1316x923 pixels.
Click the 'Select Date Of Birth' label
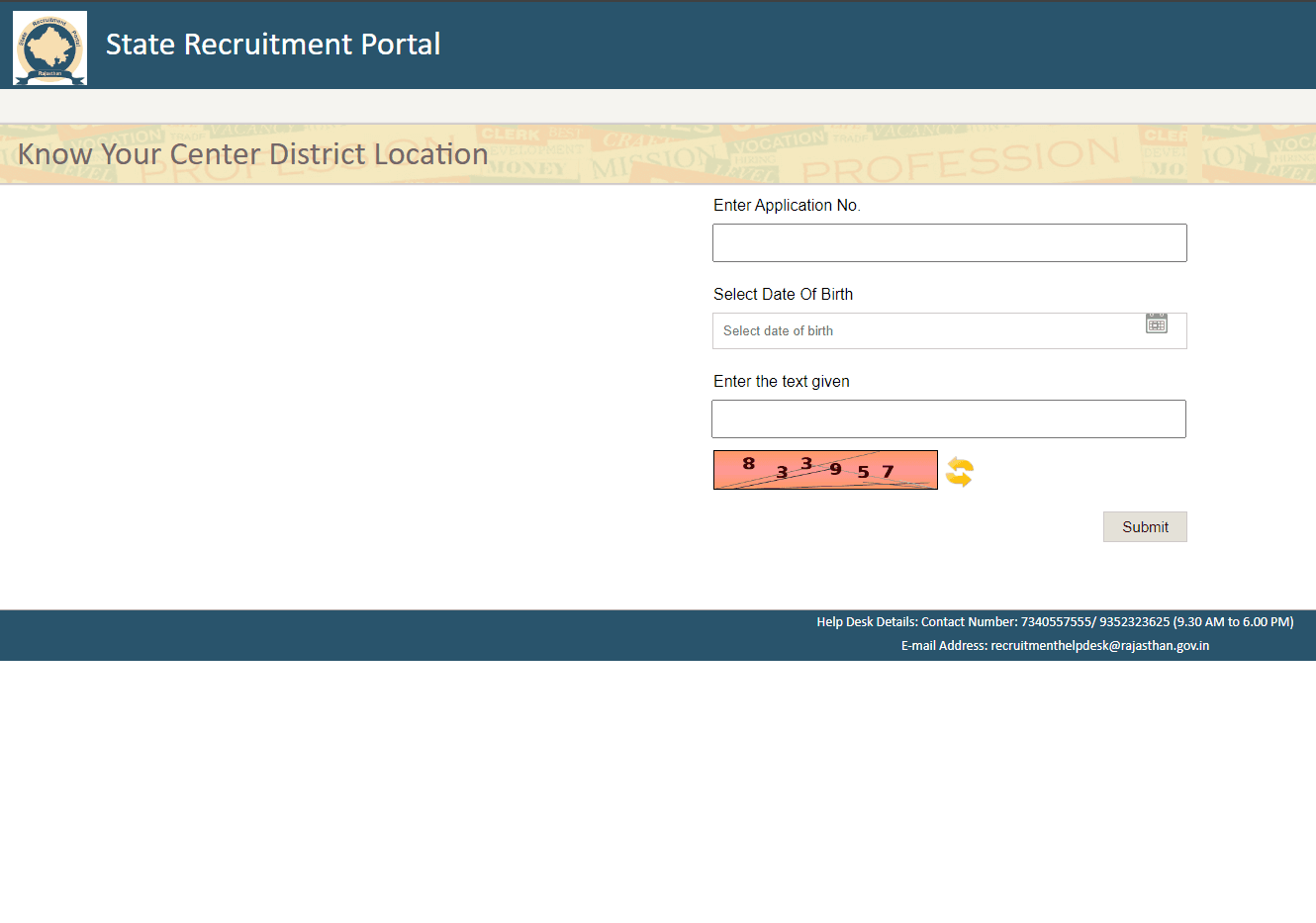click(x=783, y=295)
